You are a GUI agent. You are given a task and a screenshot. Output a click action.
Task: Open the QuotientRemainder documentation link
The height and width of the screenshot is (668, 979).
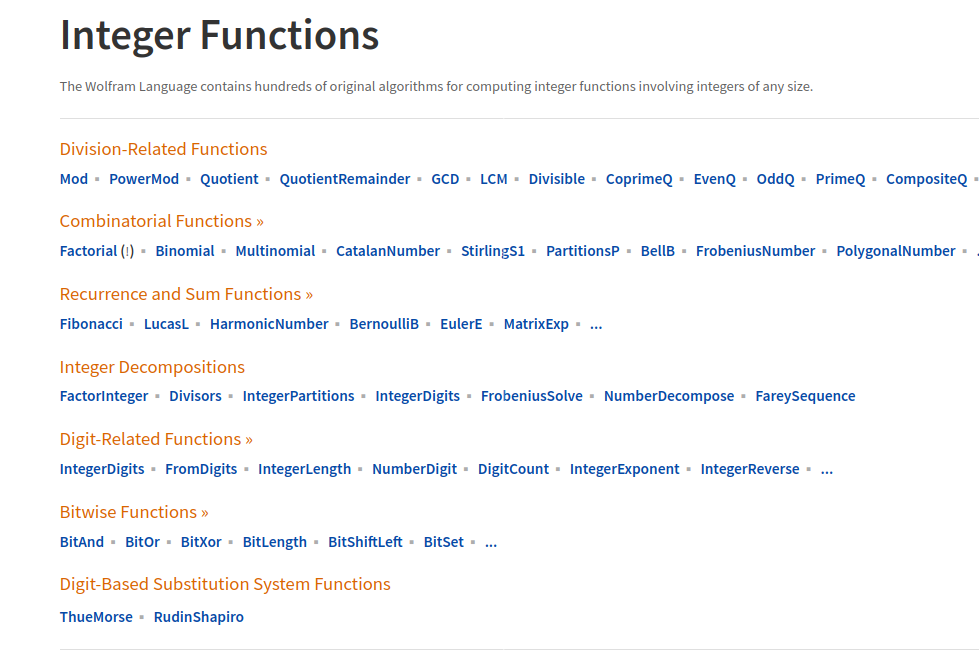pos(345,179)
